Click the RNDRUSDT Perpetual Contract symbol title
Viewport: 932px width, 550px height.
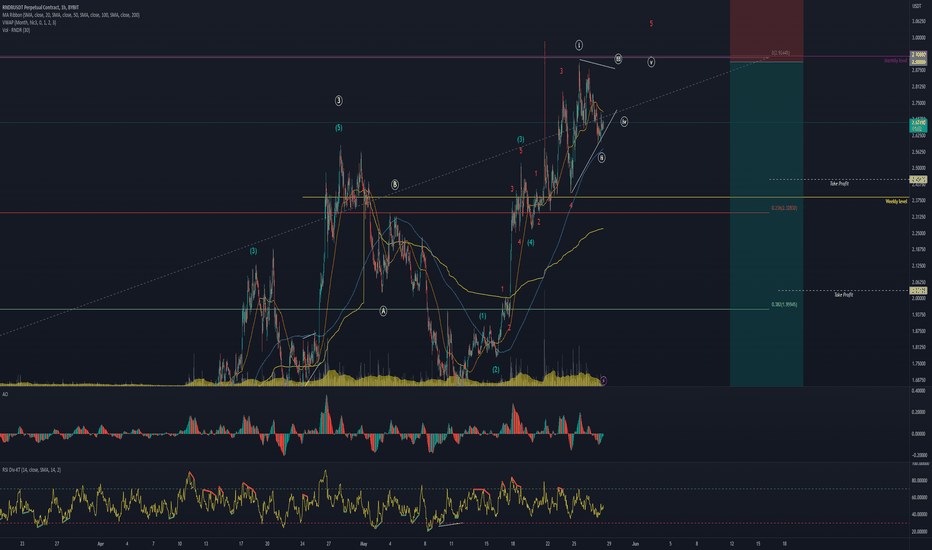click(x=40, y=7)
